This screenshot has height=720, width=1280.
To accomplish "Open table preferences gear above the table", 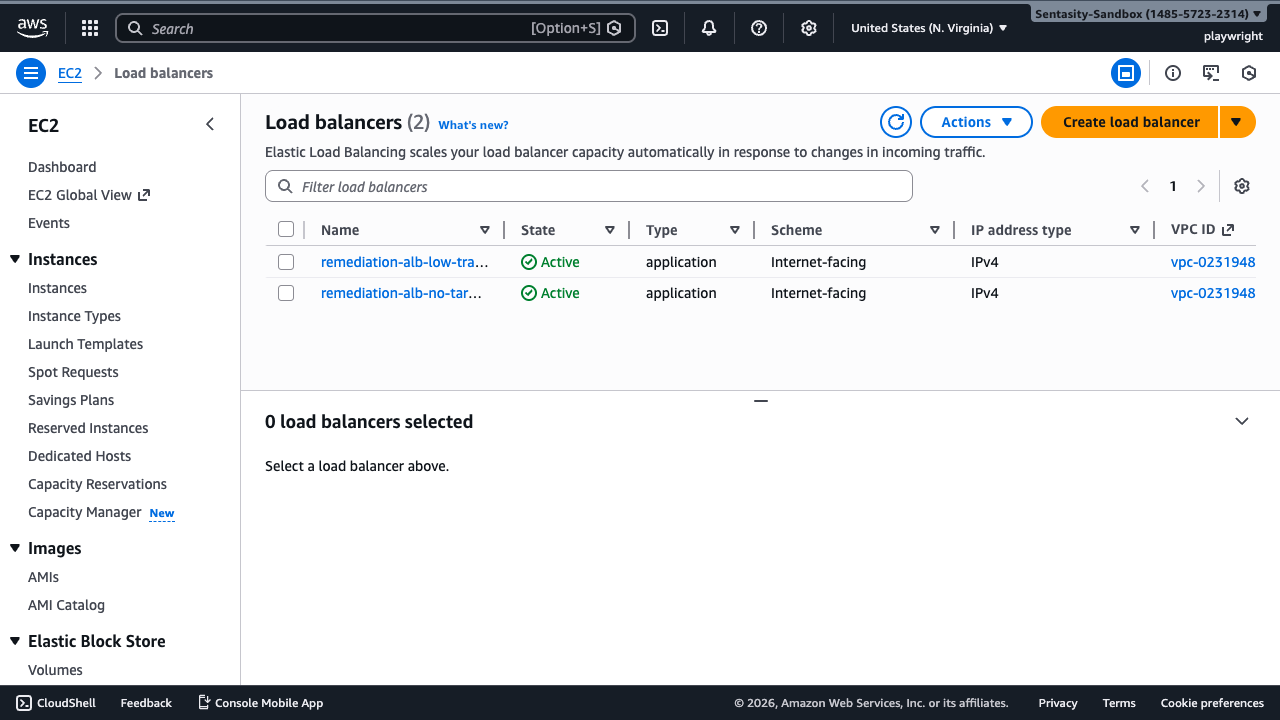I will (x=1241, y=186).
